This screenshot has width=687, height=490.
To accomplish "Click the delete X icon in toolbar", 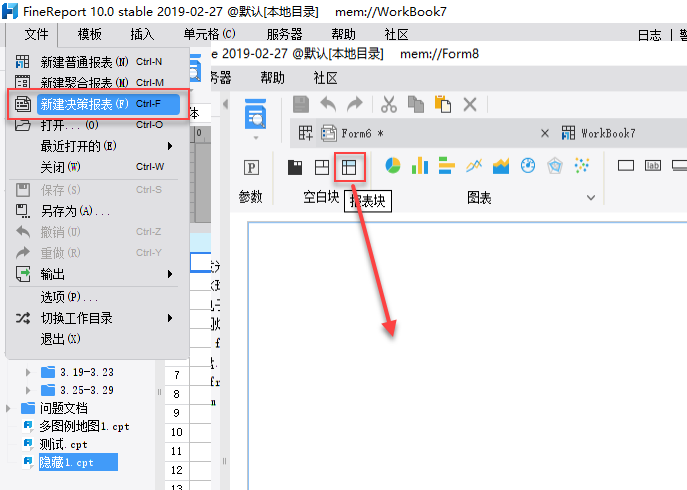I will pyautogui.click(x=470, y=105).
